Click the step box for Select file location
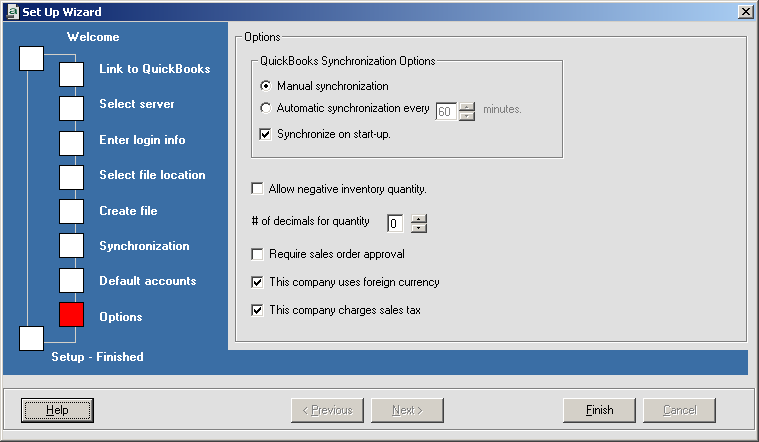Image resolution: width=759 pixels, height=442 pixels. [71, 177]
